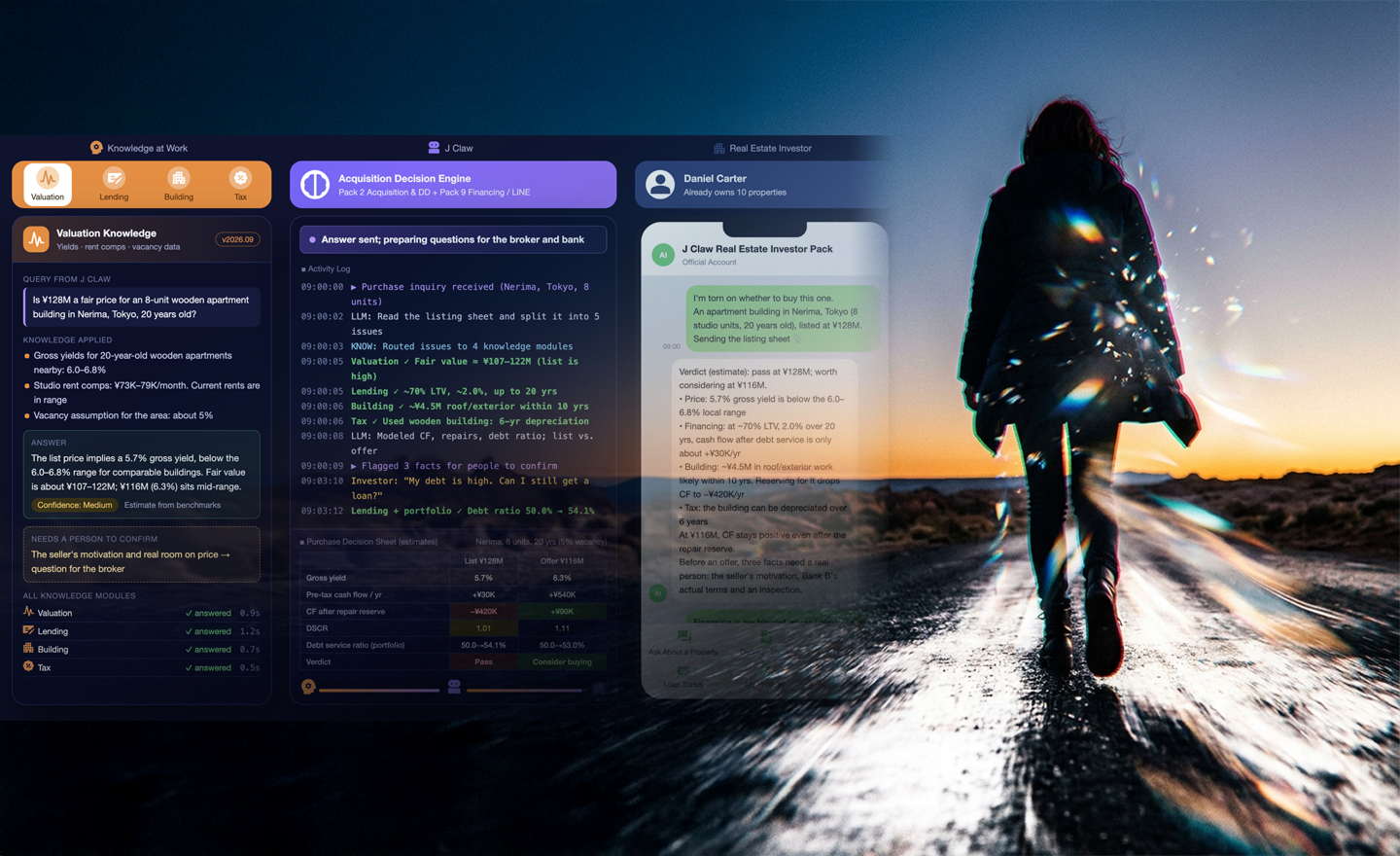Click the first progress bar segment after head icon
This screenshot has width=1400, height=856.
(x=379, y=691)
